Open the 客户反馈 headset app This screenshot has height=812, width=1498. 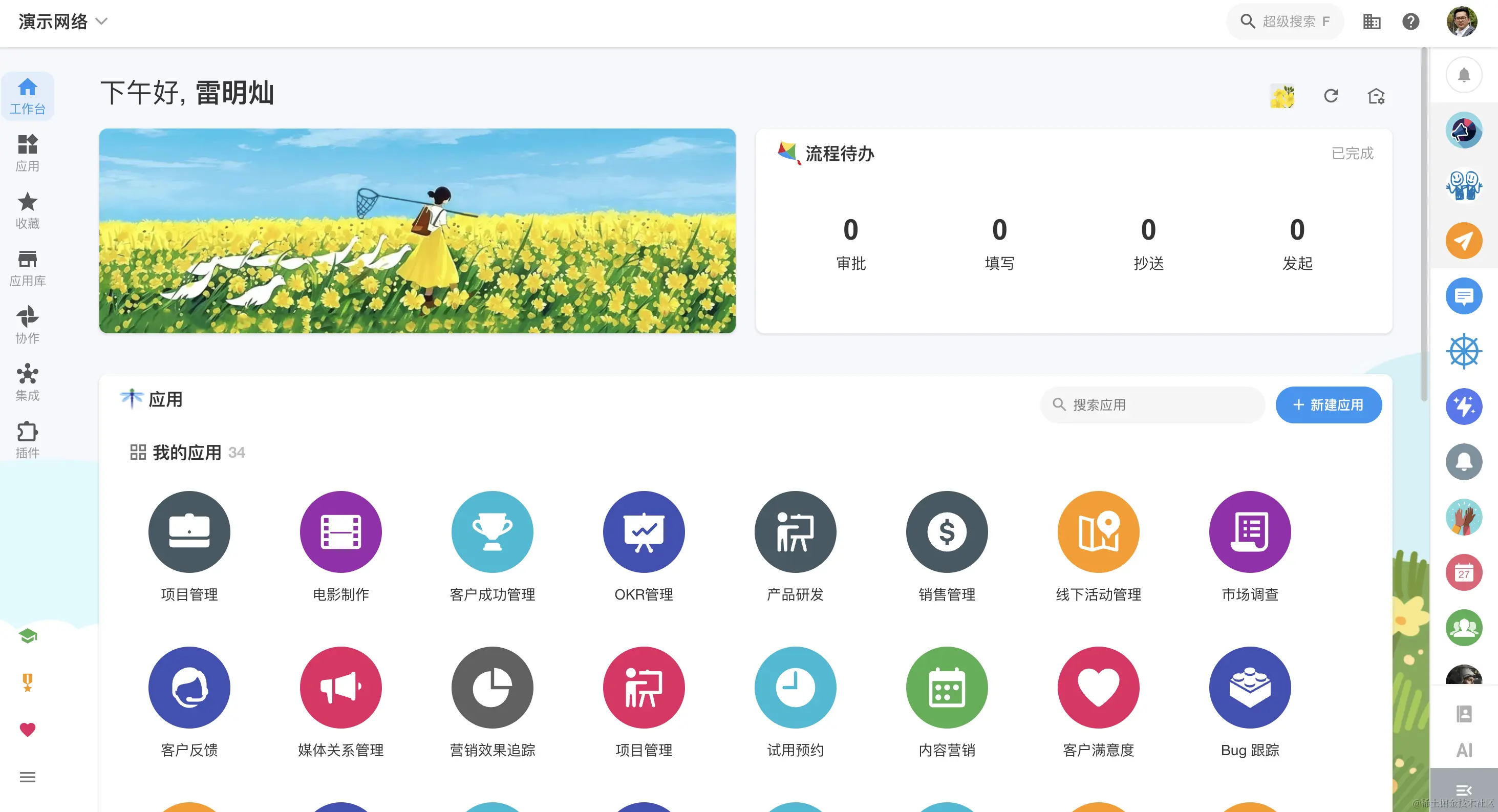click(x=189, y=687)
